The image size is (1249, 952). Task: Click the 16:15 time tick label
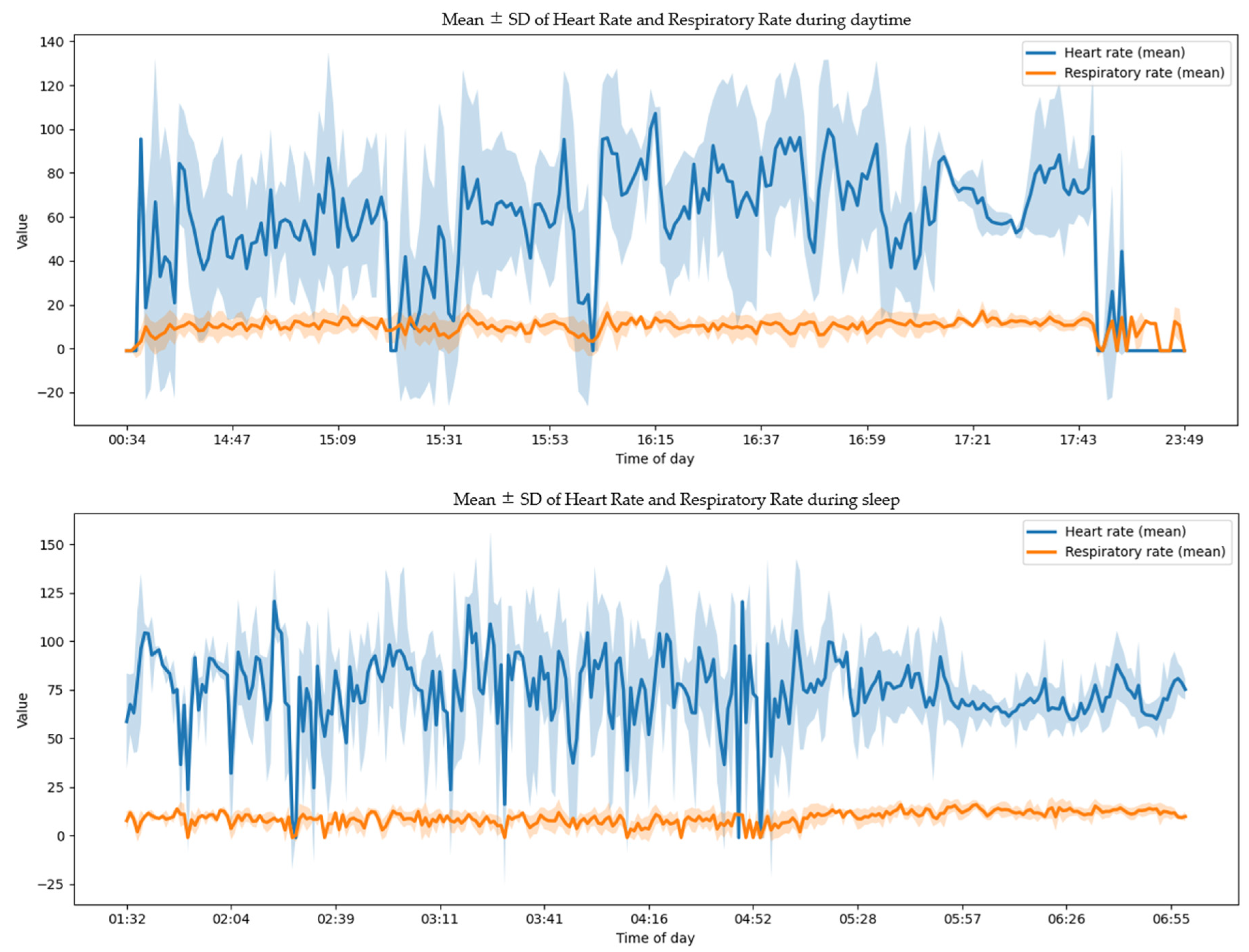[655, 440]
